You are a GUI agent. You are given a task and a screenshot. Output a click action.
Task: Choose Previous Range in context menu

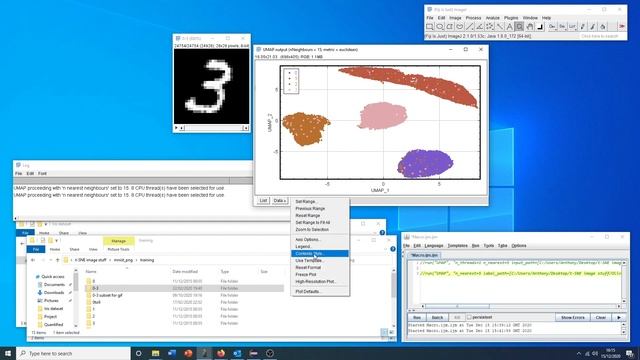click(x=320, y=209)
